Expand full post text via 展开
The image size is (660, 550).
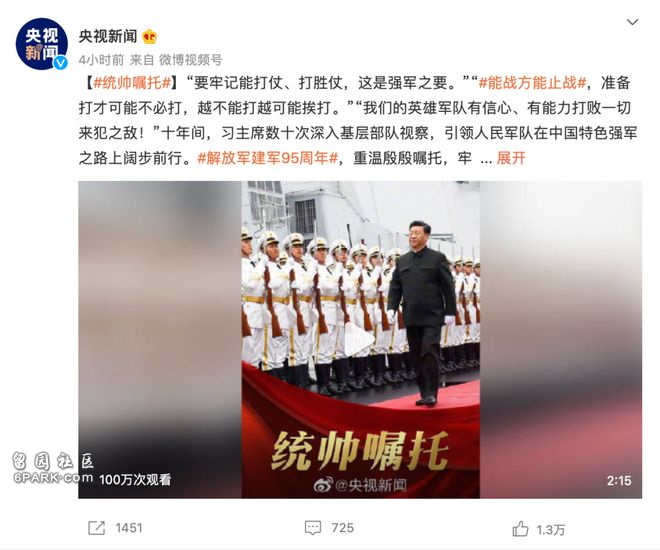511,158
